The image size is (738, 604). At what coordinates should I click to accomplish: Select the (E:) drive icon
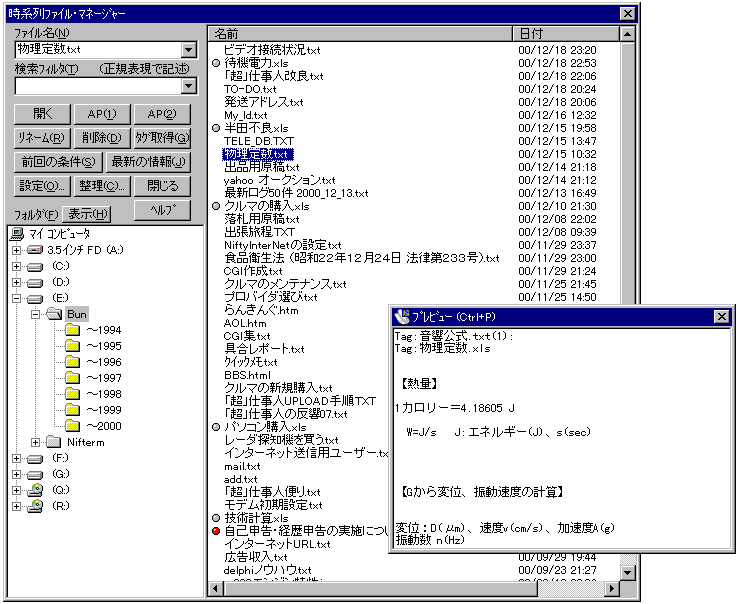[35, 299]
